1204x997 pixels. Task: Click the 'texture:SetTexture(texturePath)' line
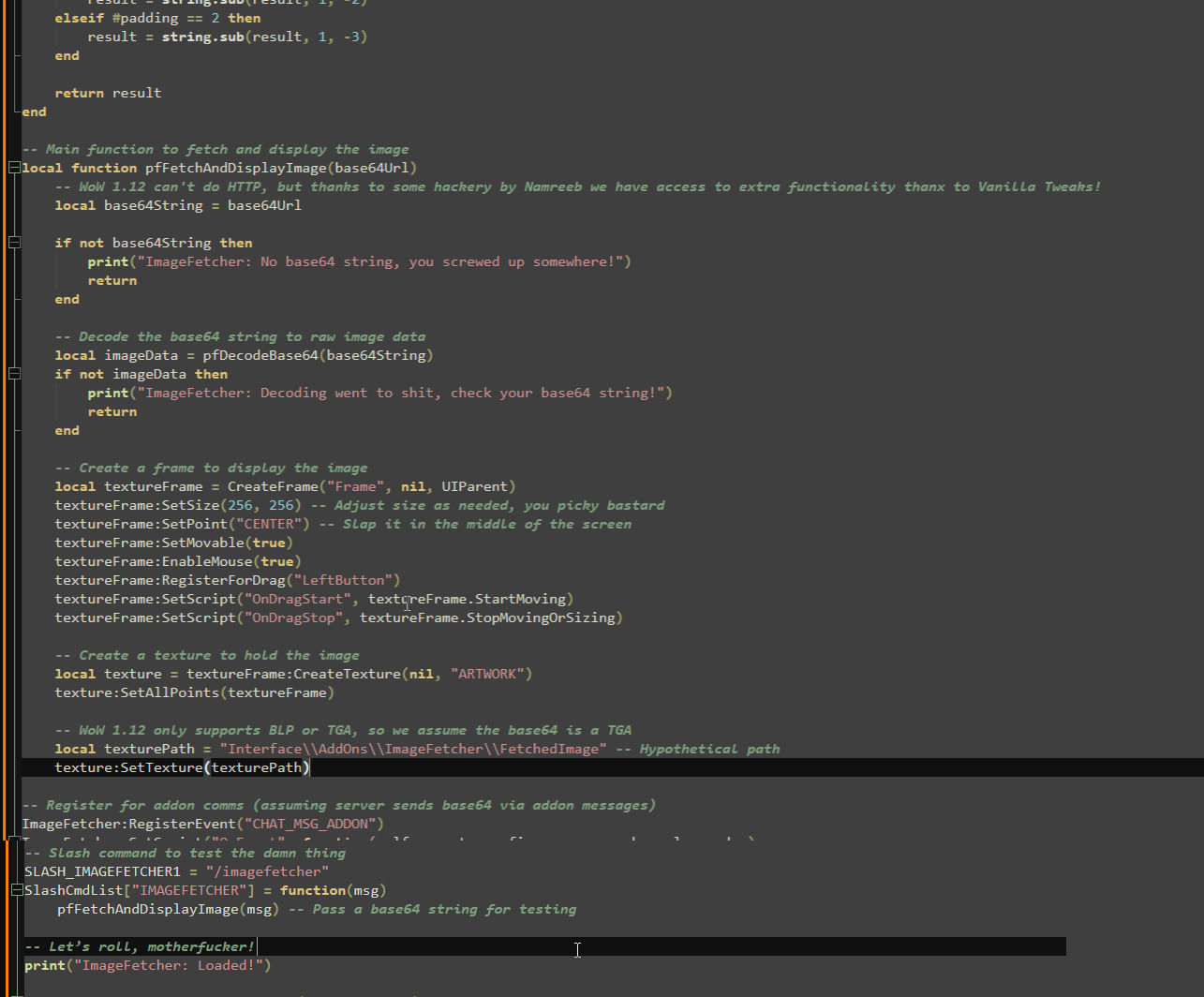pyautogui.click(x=182, y=767)
